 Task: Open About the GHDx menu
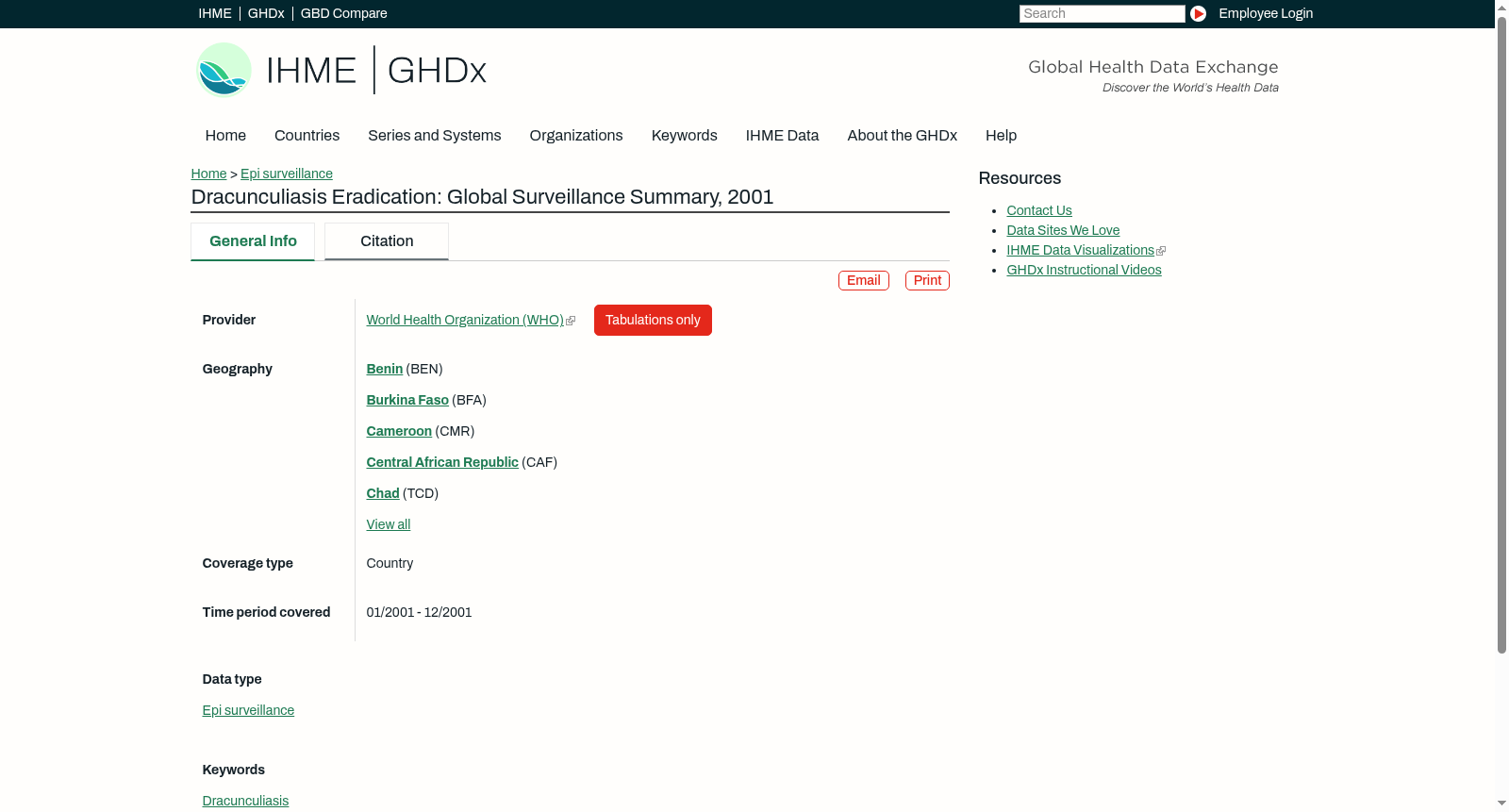coord(902,136)
